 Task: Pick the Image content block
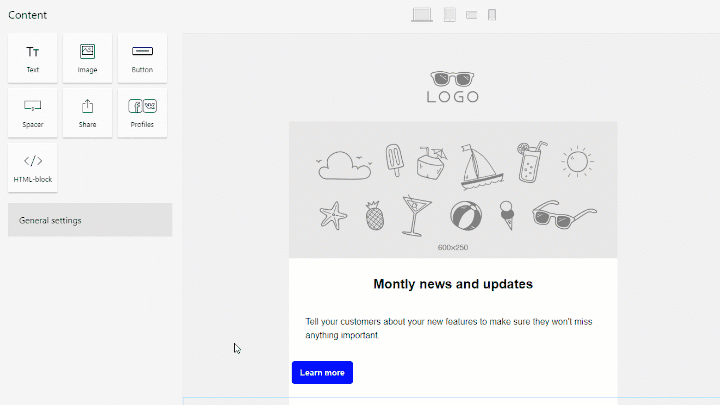click(x=87, y=58)
